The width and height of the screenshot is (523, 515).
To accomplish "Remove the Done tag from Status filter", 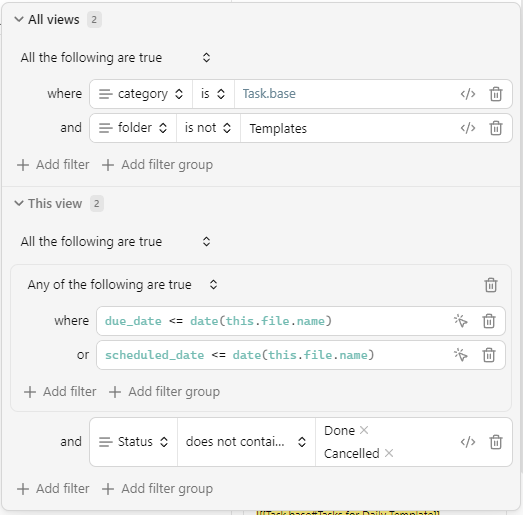I will tap(364, 430).
